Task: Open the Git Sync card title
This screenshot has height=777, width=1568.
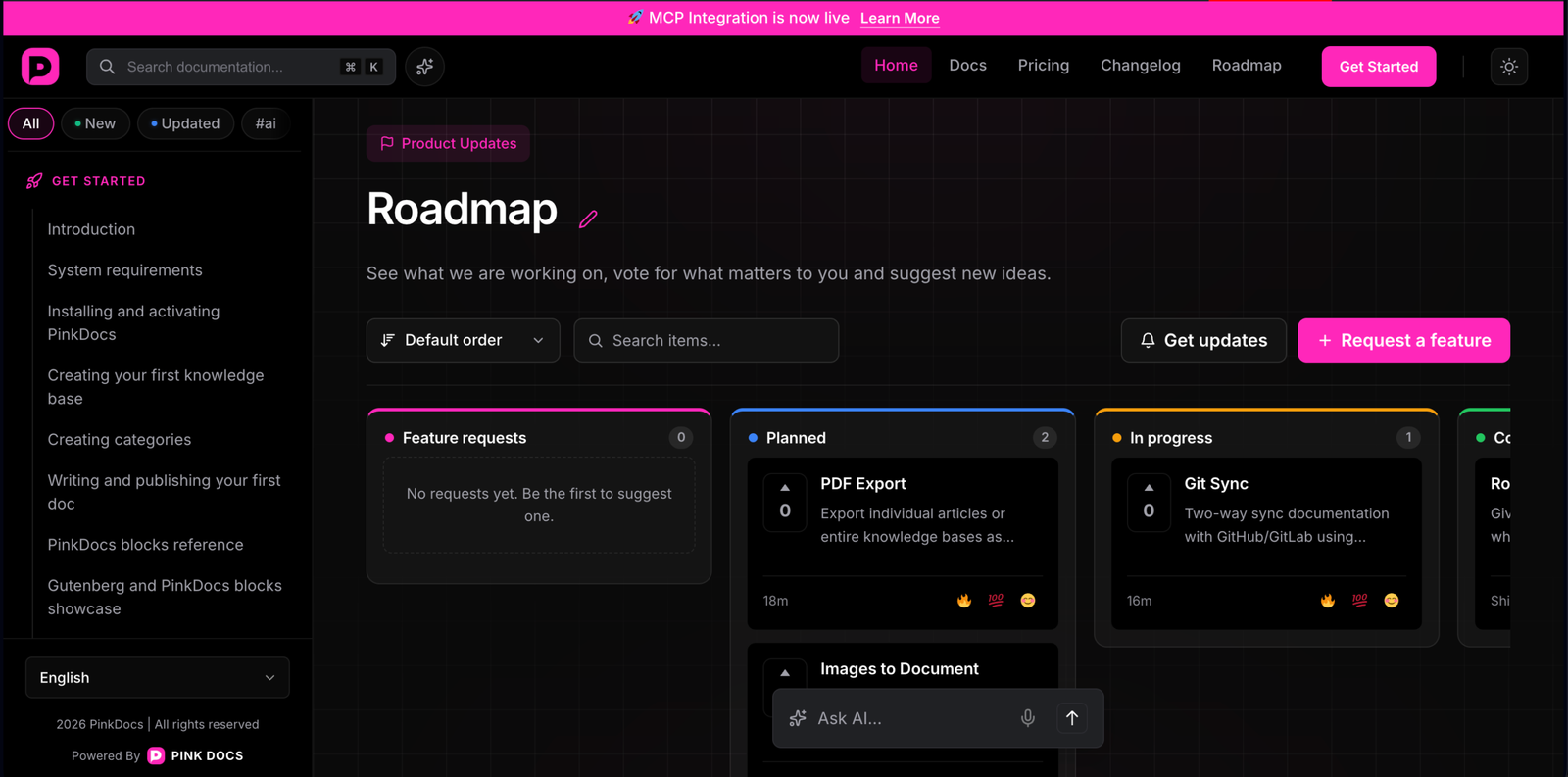Action: point(1216,484)
